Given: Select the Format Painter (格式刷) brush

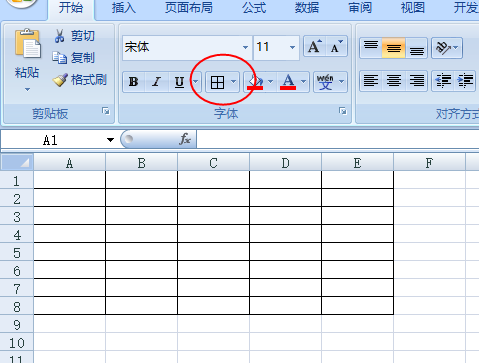Looking at the screenshot, I should point(80,80).
